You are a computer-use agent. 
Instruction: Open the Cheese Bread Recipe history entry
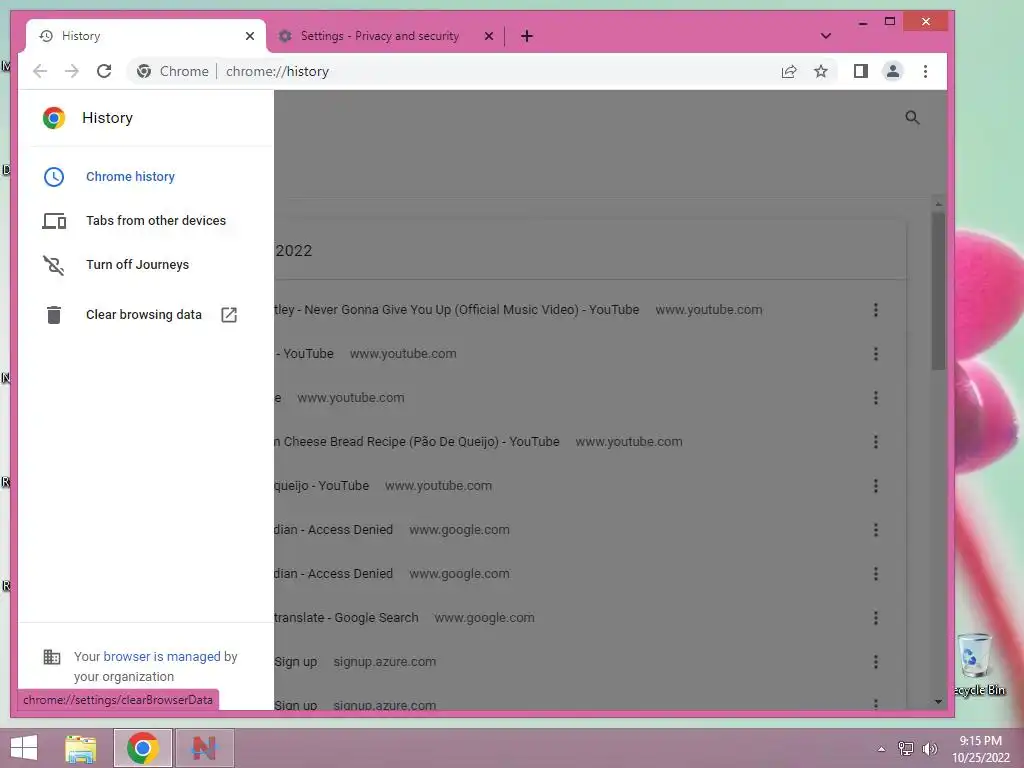[417, 441]
